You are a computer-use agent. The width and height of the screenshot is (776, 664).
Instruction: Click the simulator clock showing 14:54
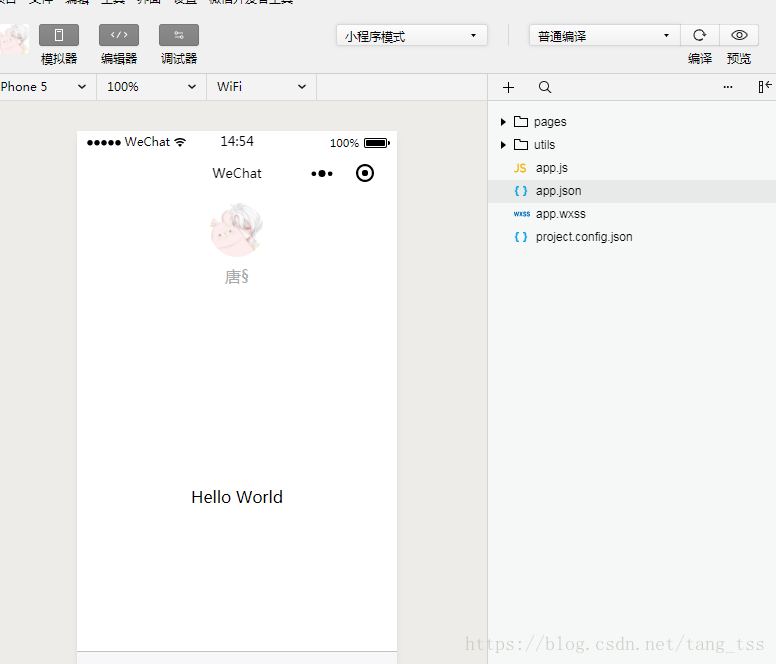pos(237,142)
